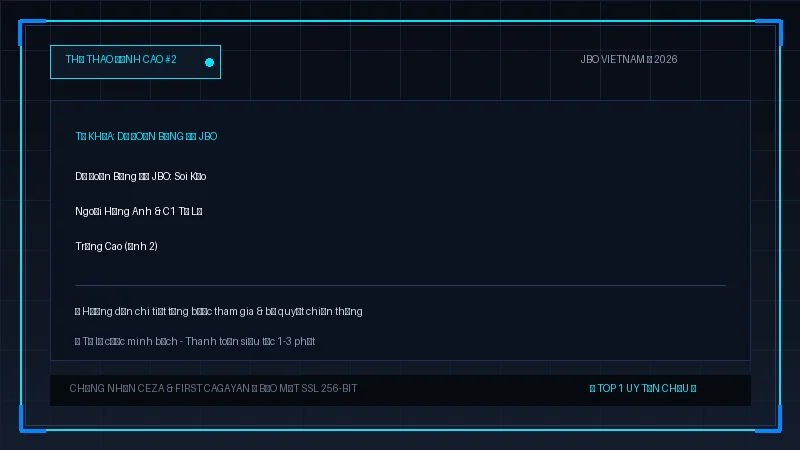Viewport: 800px width, 450px height.
Task: Click the cyan keyword heading ending in 'JBO'
Action: point(146,136)
